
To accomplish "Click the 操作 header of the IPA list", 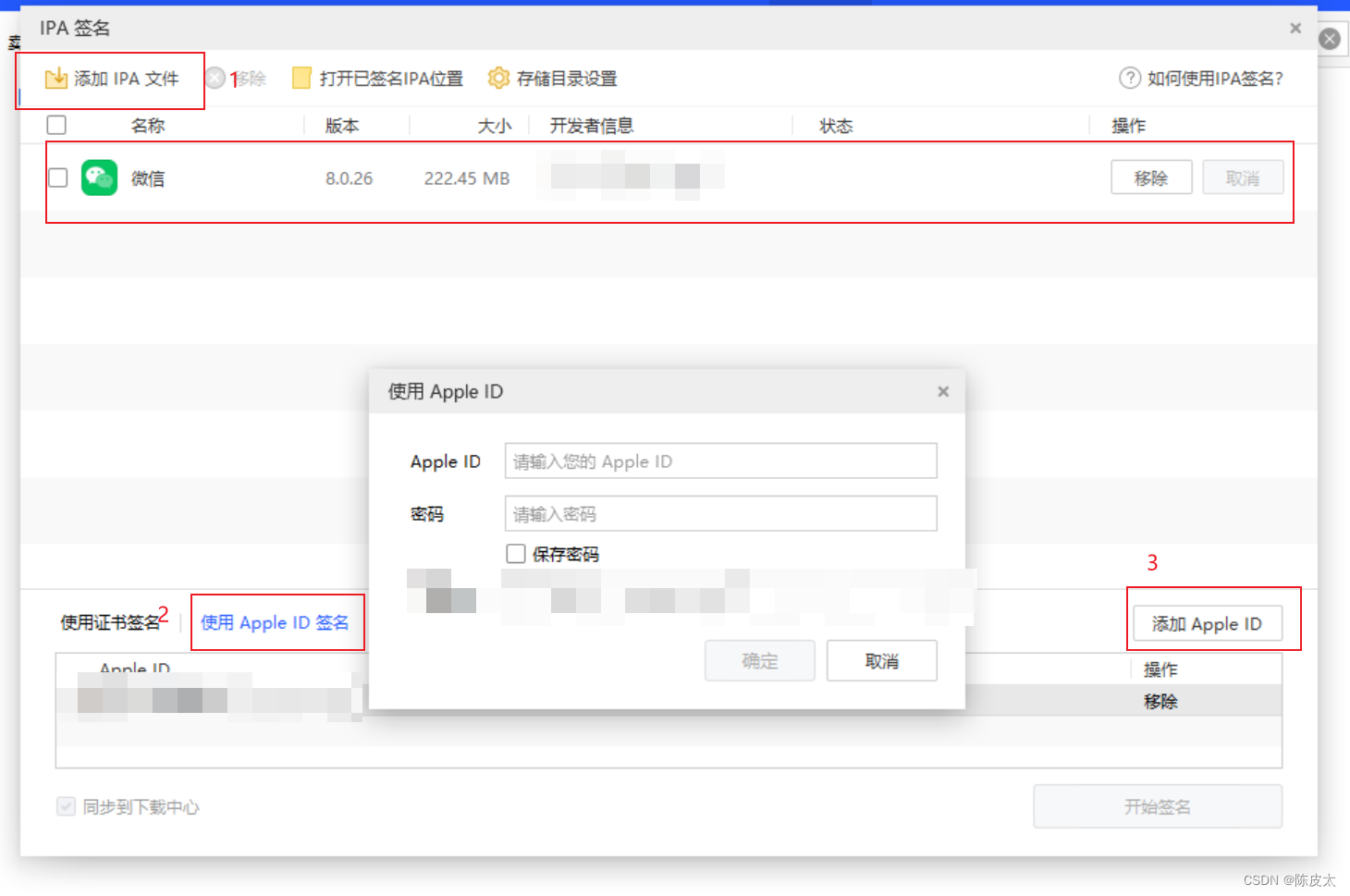I will click(x=1128, y=126).
